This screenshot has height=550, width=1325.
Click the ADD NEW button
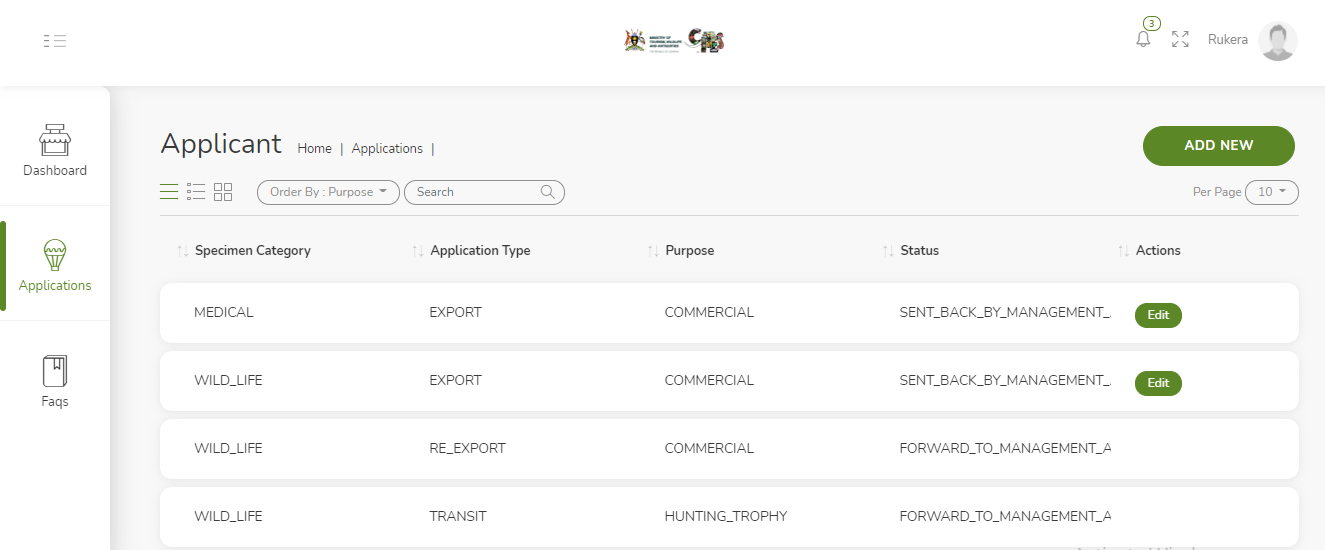[1218, 146]
